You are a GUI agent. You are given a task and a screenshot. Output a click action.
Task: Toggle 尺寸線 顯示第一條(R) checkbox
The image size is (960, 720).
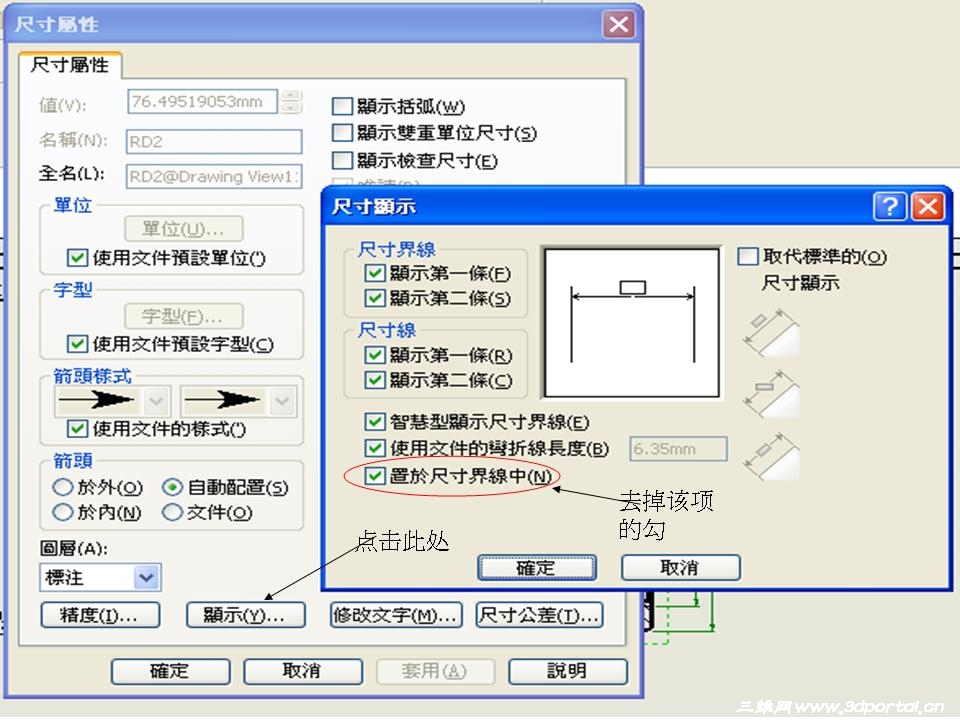tap(375, 355)
